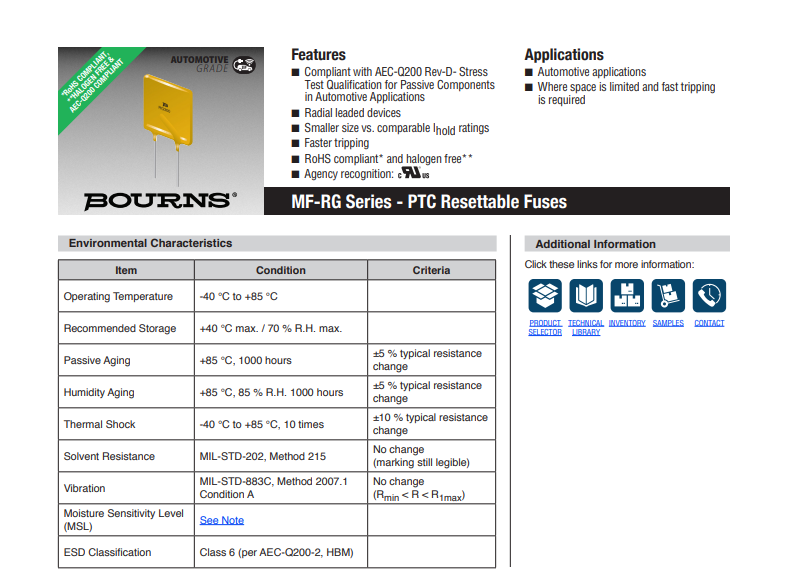The height and width of the screenshot is (577, 789).
Task: Click 'Compliant with AEC-Q200 Rev-D' feature
Action: 399,85
